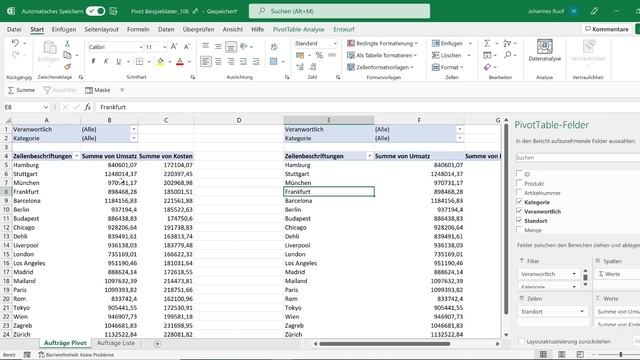
Task: Open Zellenformatvorlagen button
Action: pos(380,67)
